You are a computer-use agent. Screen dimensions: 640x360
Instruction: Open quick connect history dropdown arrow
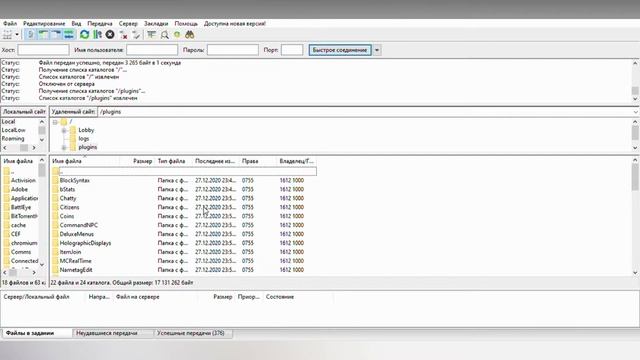pos(377,50)
